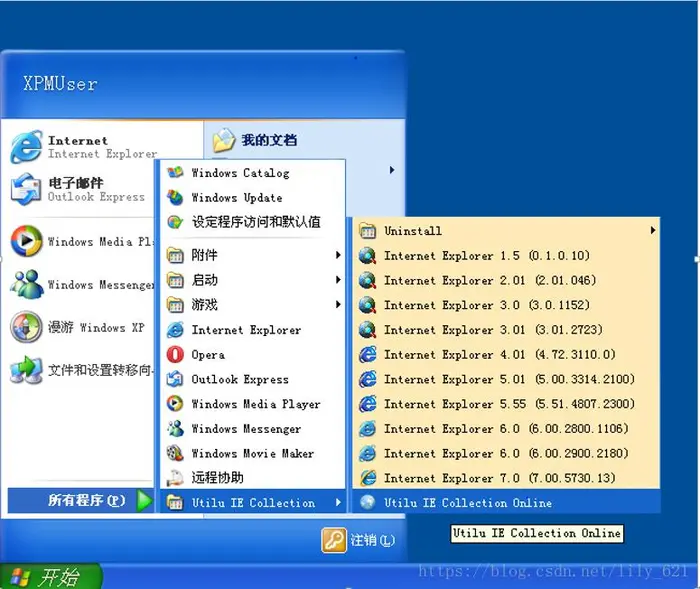The width and height of the screenshot is (700, 589).
Task: Expand the 游戏 submenu arrow
Action: tap(338, 305)
